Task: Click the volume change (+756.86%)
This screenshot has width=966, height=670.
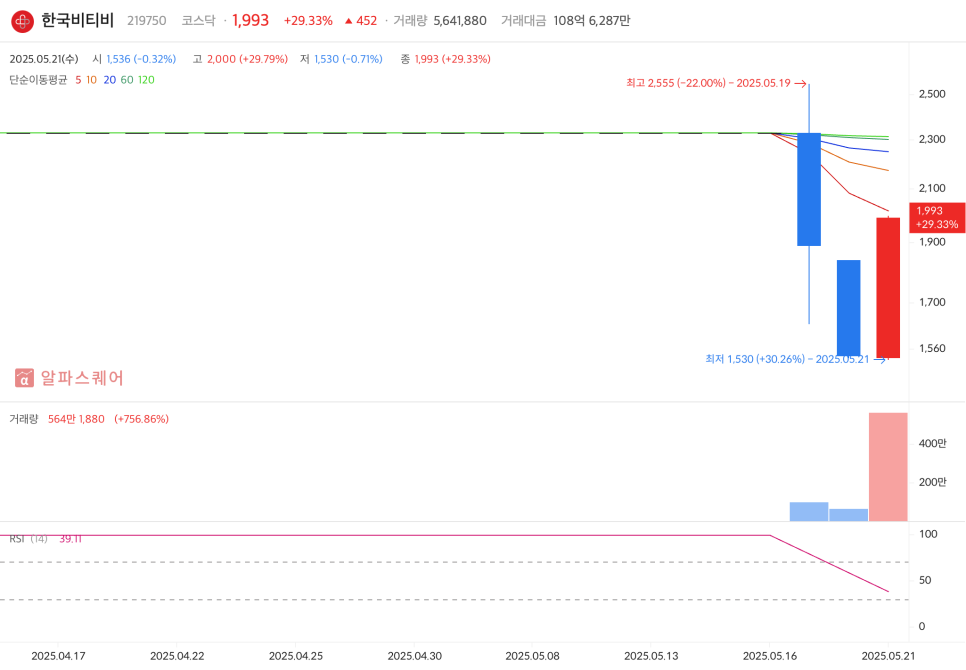Action: point(141,419)
